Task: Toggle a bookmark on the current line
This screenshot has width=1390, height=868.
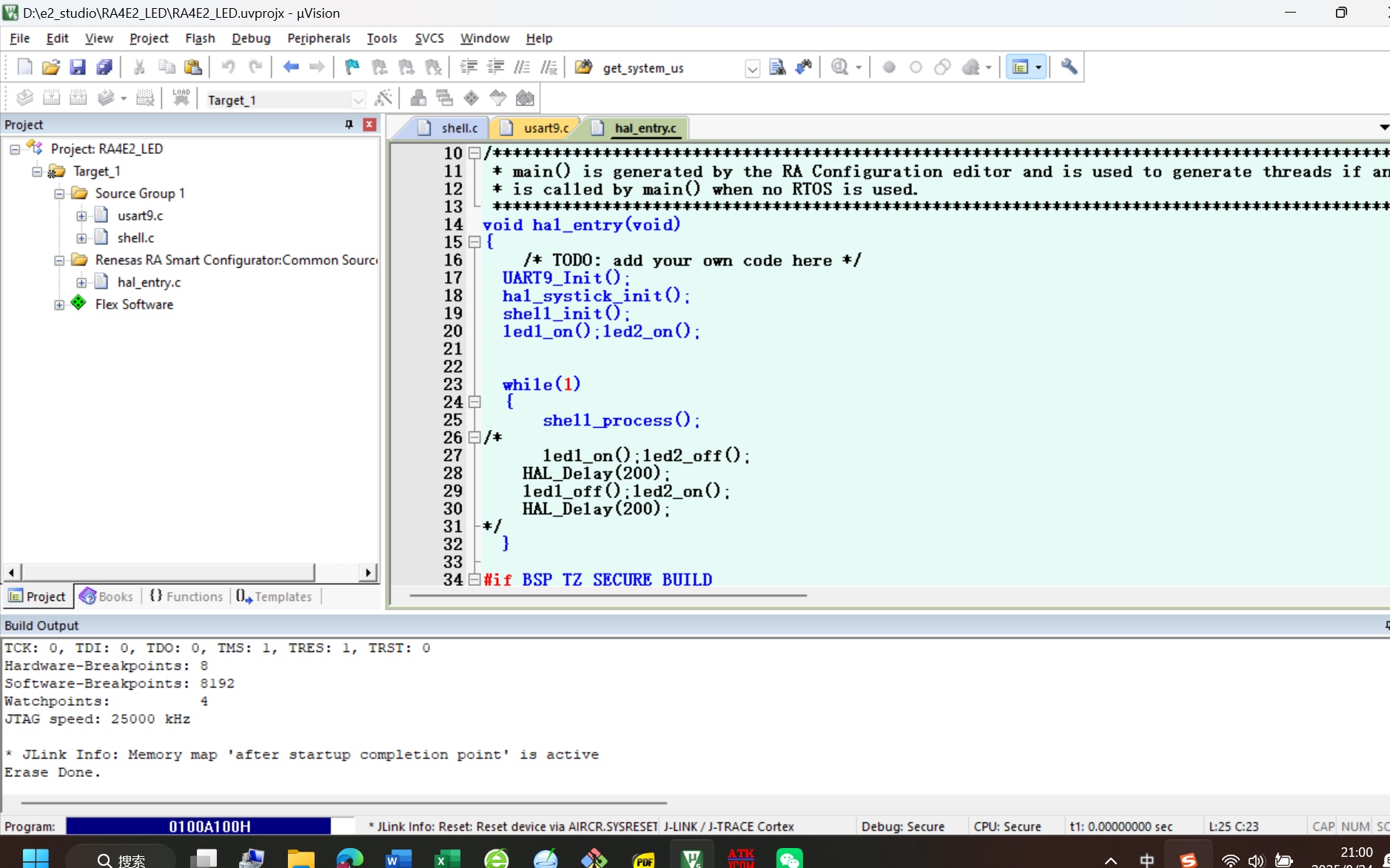Action: pyautogui.click(x=352, y=67)
